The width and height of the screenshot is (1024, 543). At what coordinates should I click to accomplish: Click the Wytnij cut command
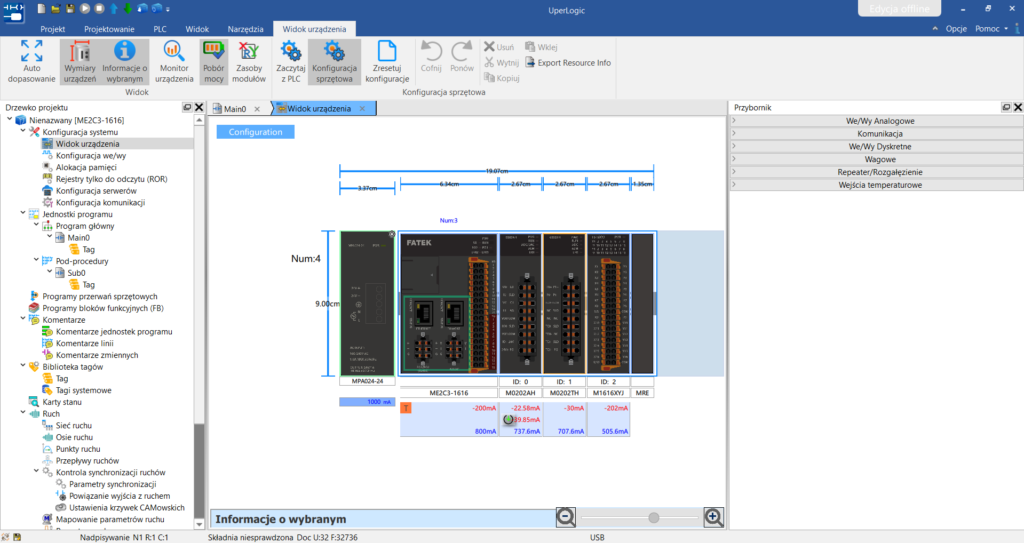pyautogui.click(x=502, y=63)
